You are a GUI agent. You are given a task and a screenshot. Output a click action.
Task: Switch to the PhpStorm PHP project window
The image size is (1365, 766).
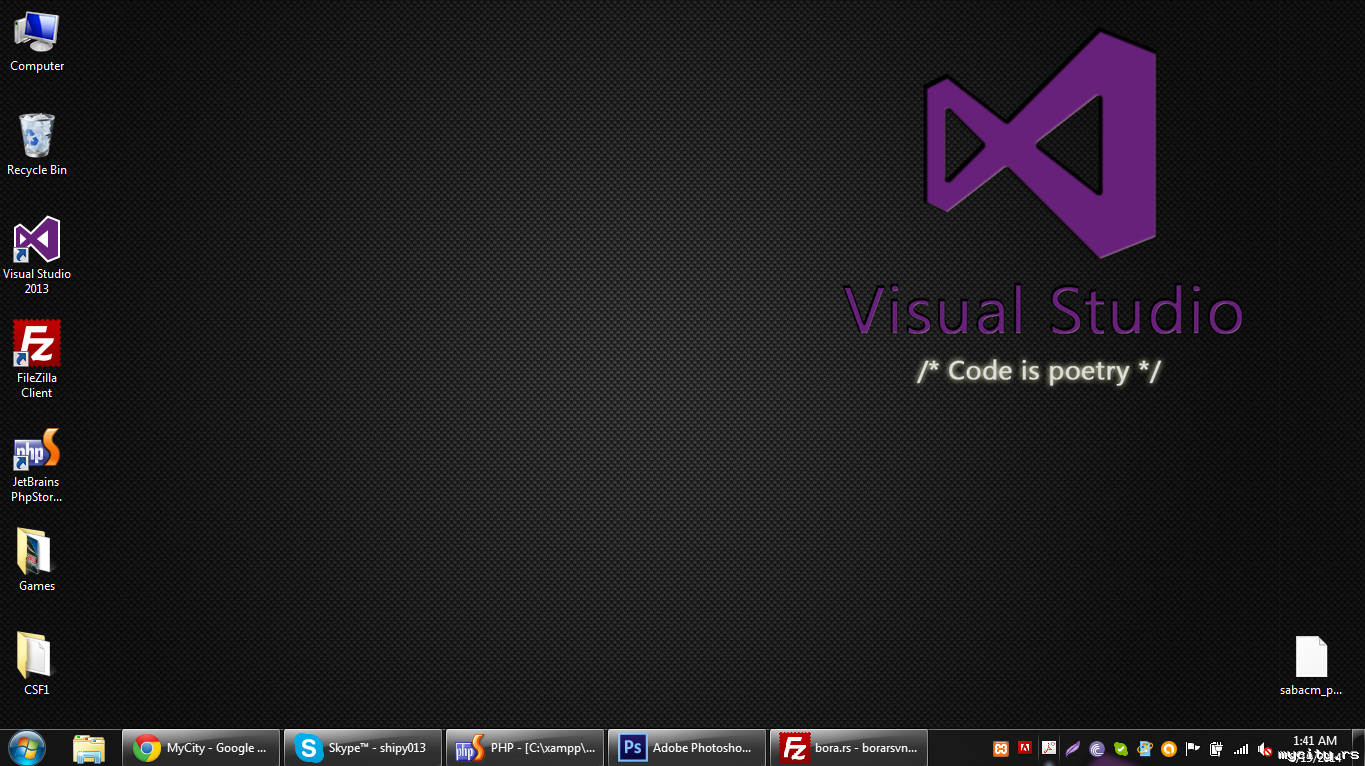click(525, 748)
